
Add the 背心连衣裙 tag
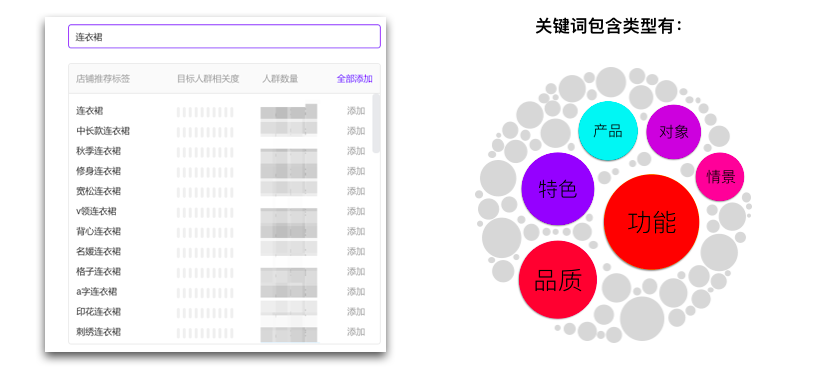click(x=356, y=231)
